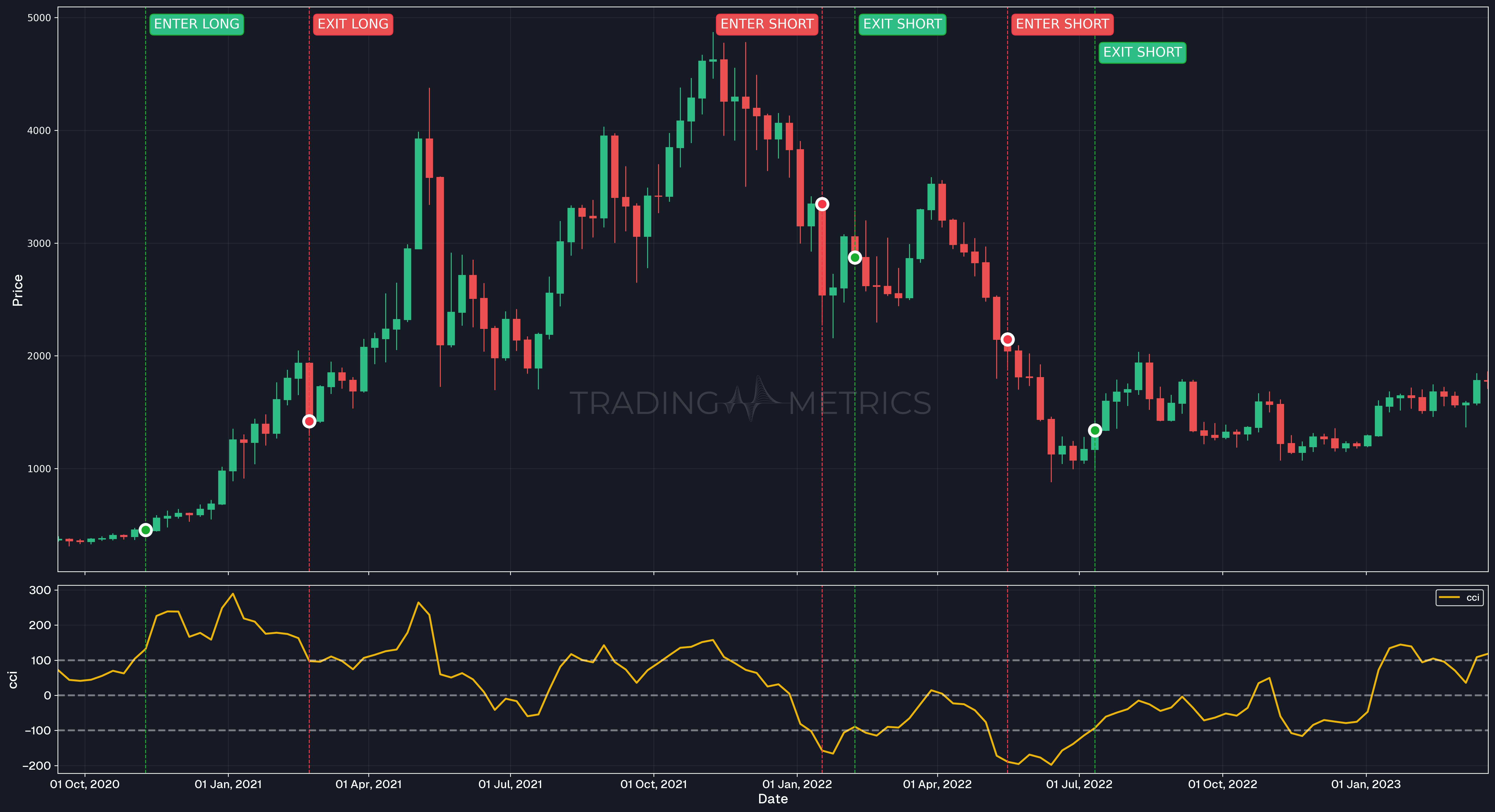Click the 01 Oct, 2021 date tick
This screenshot has height=812, width=1495.
(x=654, y=784)
